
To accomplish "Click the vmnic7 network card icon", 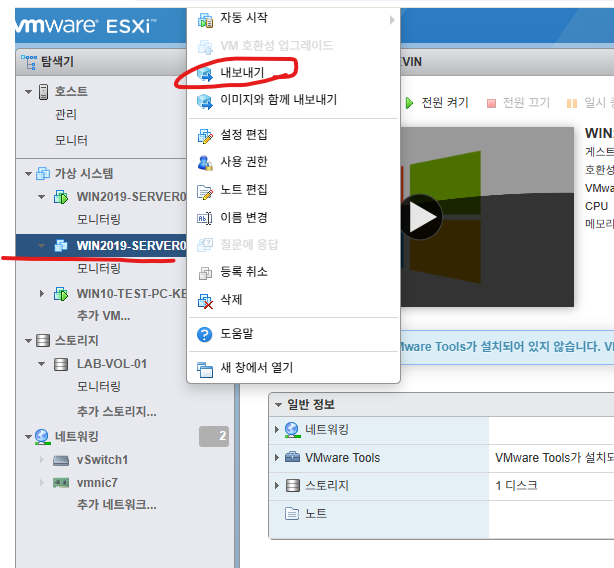I will 61,483.
